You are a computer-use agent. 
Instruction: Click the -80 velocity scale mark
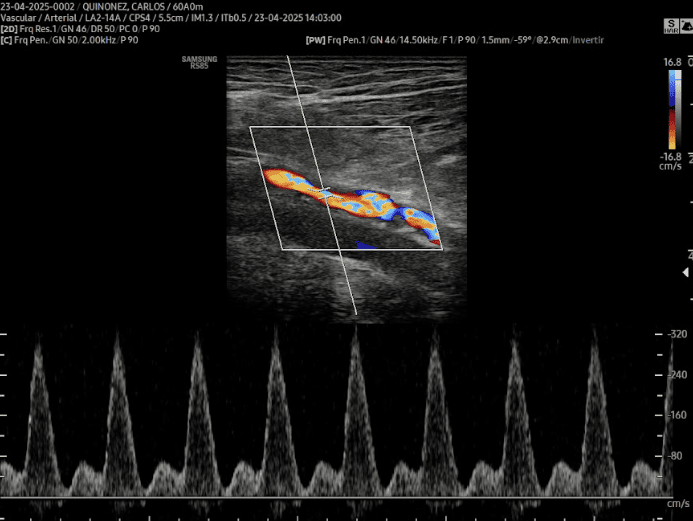678,456
